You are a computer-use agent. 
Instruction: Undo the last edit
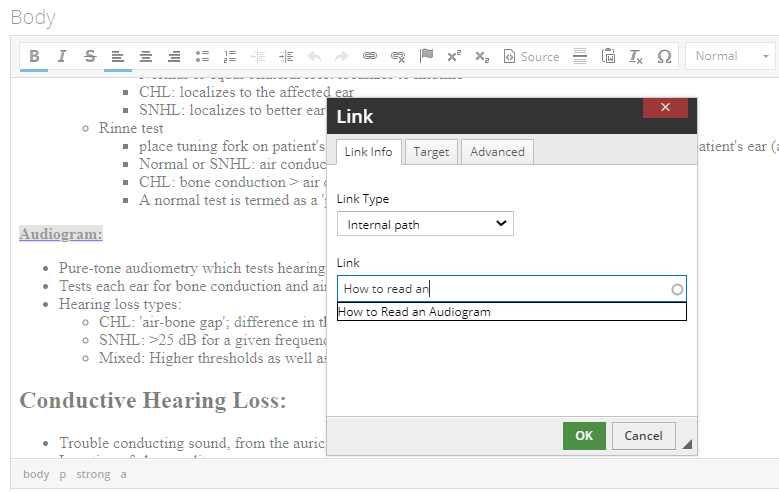(x=314, y=56)
